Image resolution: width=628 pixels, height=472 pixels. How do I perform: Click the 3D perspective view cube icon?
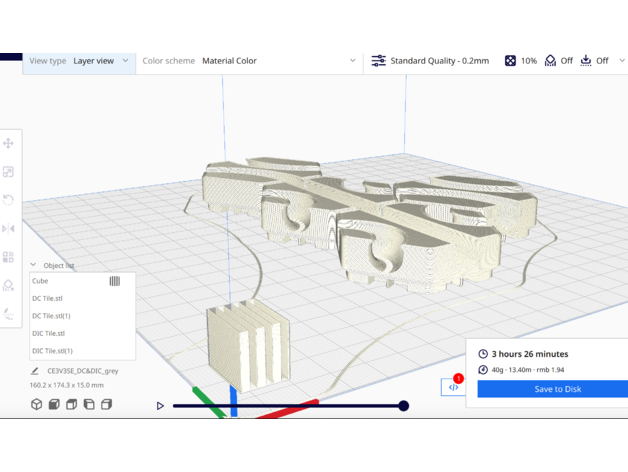point(37,404)
